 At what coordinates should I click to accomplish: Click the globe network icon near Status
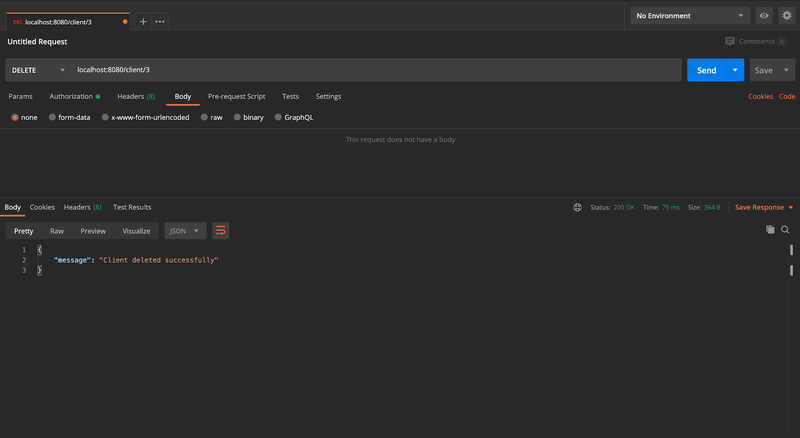click(577, 207)
